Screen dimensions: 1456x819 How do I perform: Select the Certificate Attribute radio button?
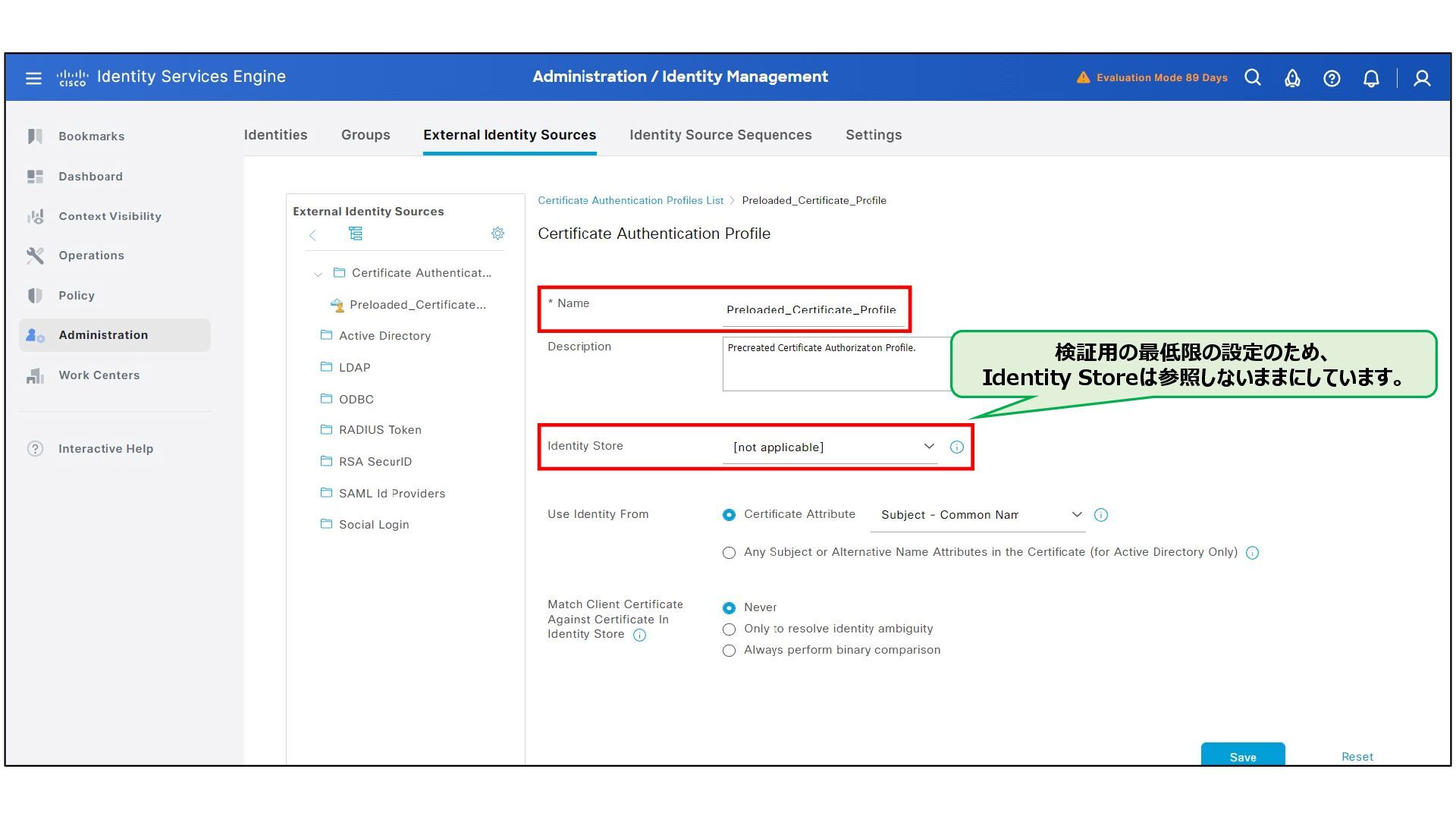[729, 515]
